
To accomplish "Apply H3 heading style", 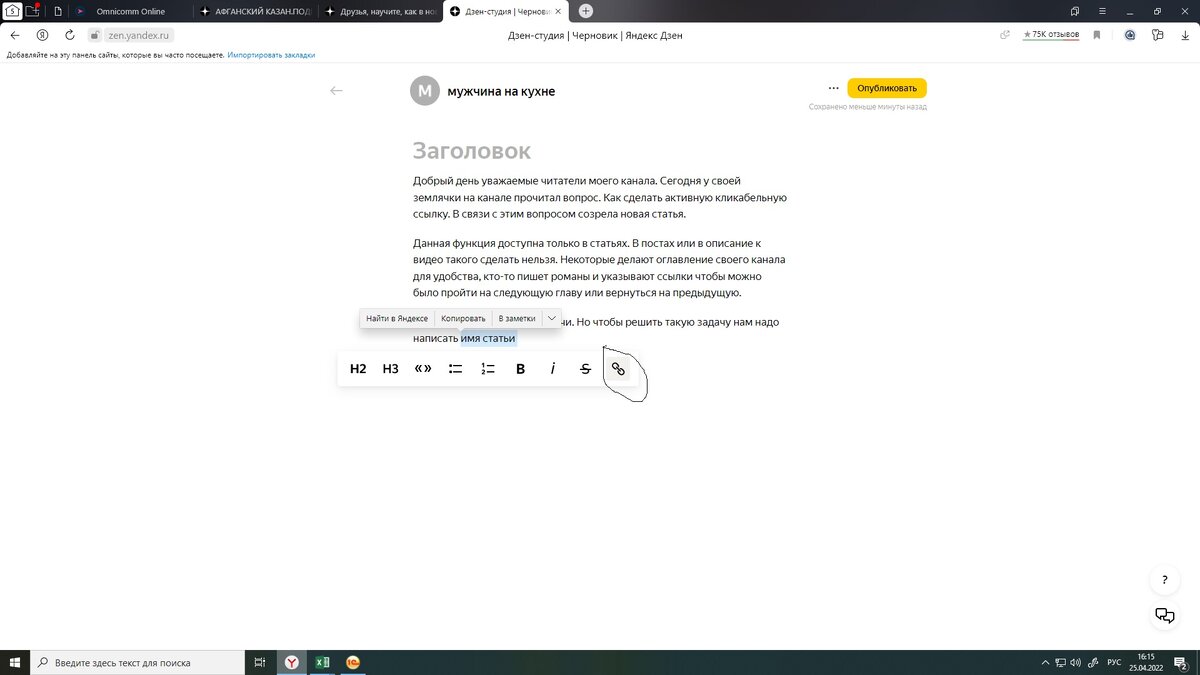I will 390,368.
